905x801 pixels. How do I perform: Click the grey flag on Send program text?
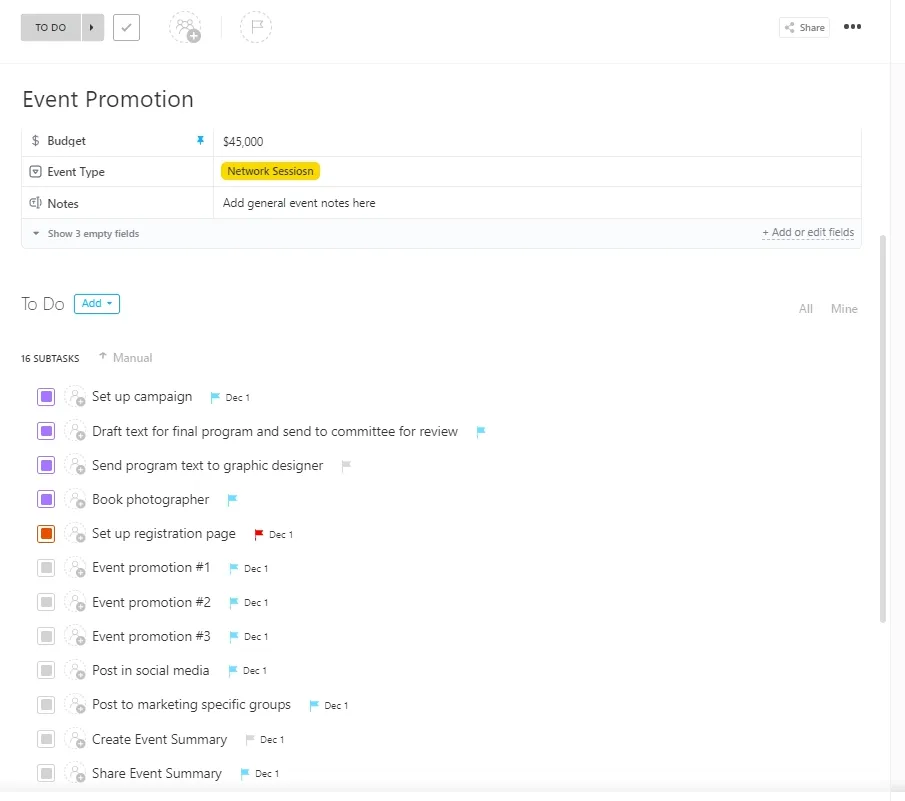point(346,465)
